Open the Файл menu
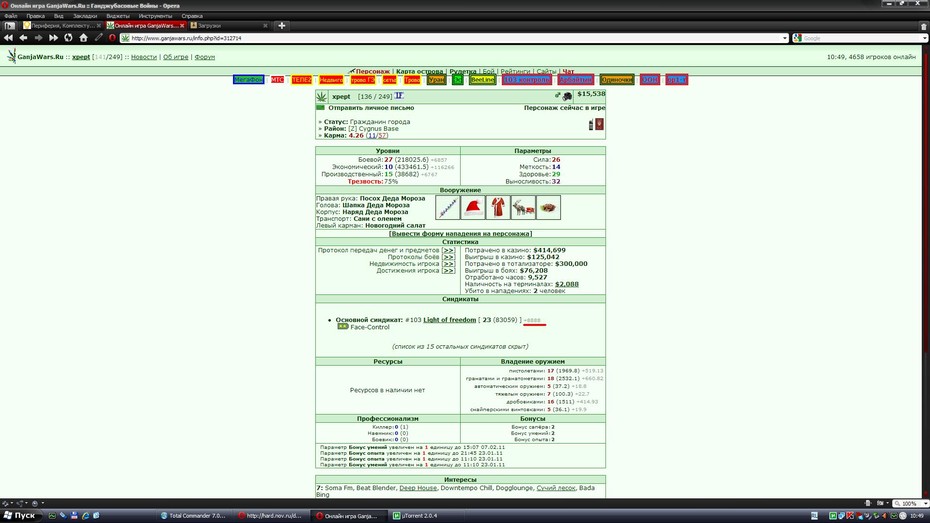 coord(11,16)
